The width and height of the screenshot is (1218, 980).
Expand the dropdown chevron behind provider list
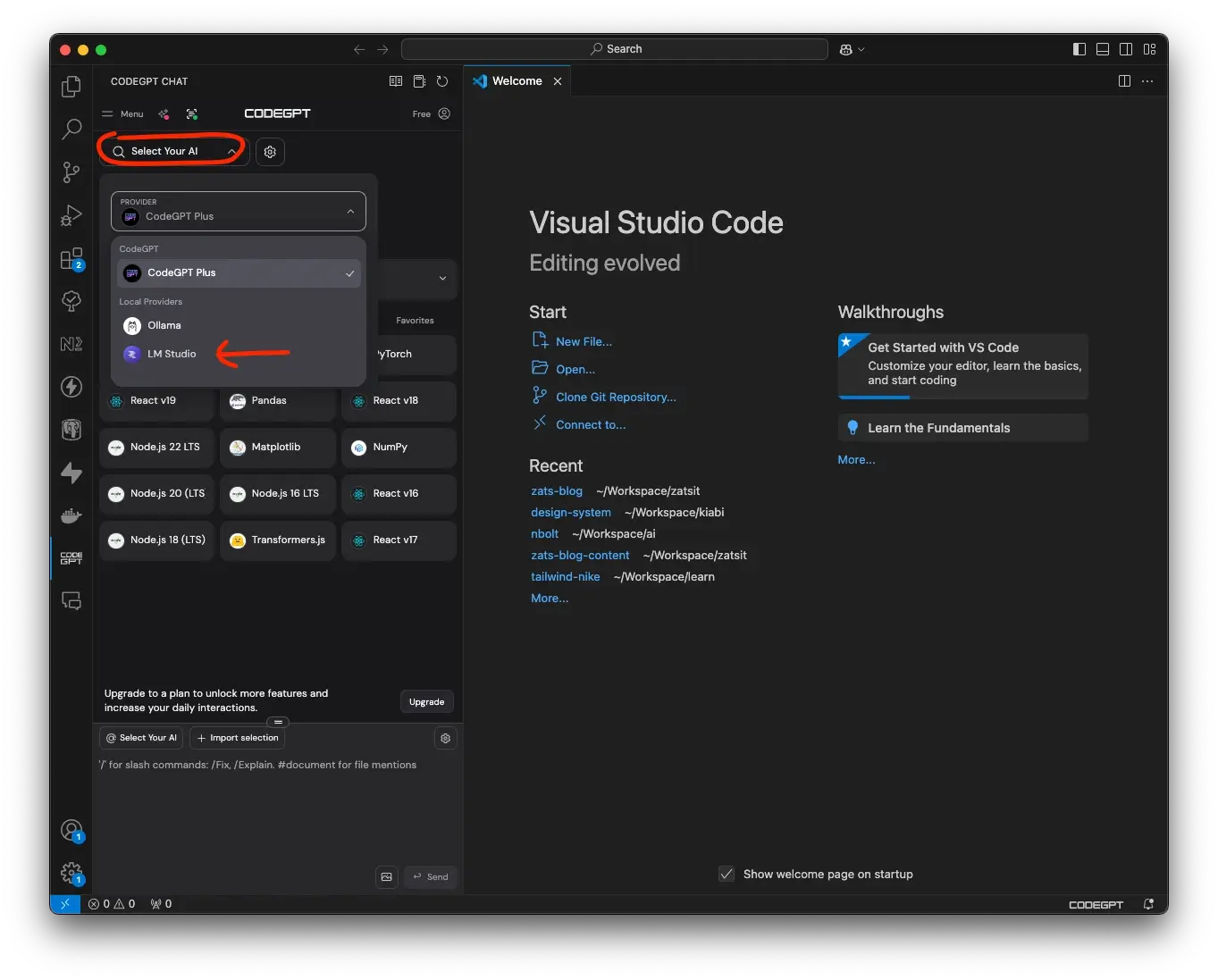[442, 279]
